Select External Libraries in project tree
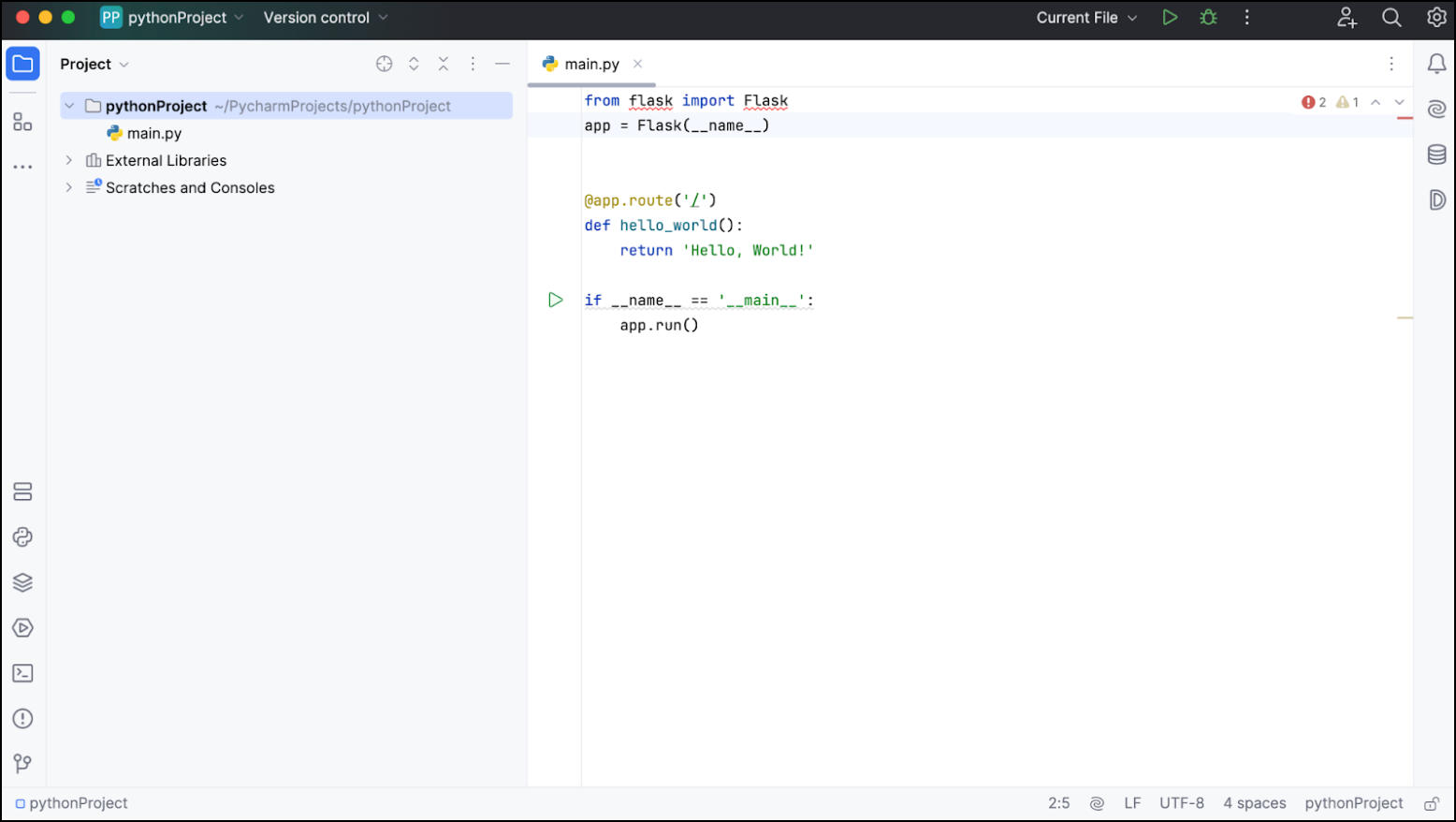The image size is (1456, 822). point(166,160)
